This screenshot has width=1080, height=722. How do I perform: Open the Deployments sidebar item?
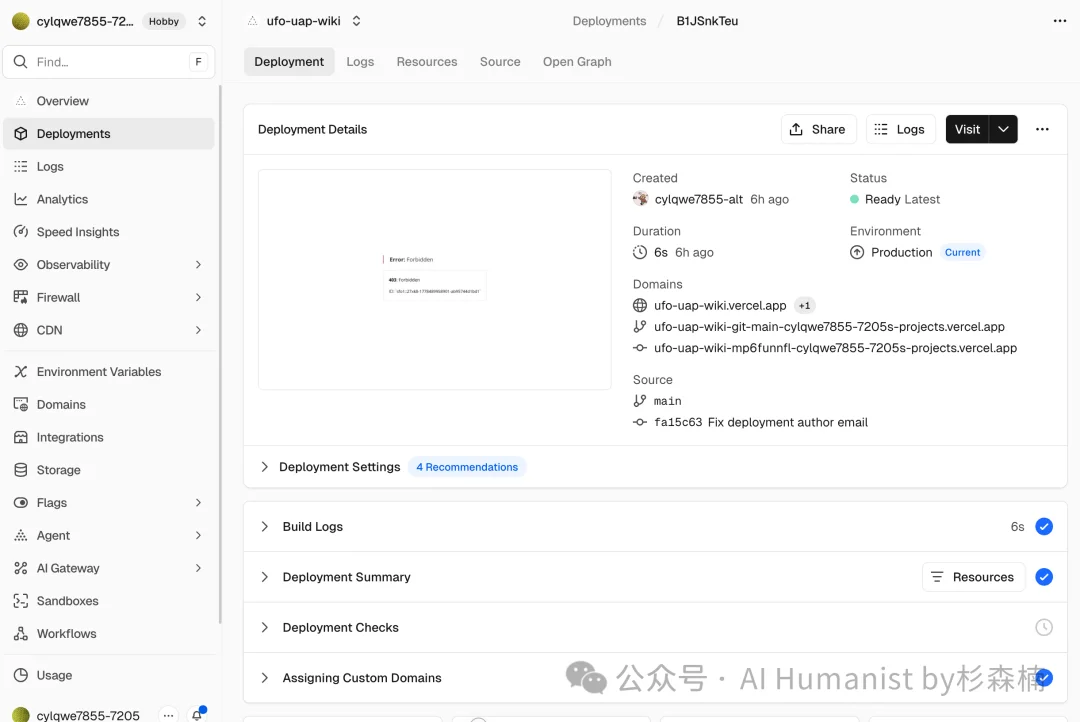(109, 134)
